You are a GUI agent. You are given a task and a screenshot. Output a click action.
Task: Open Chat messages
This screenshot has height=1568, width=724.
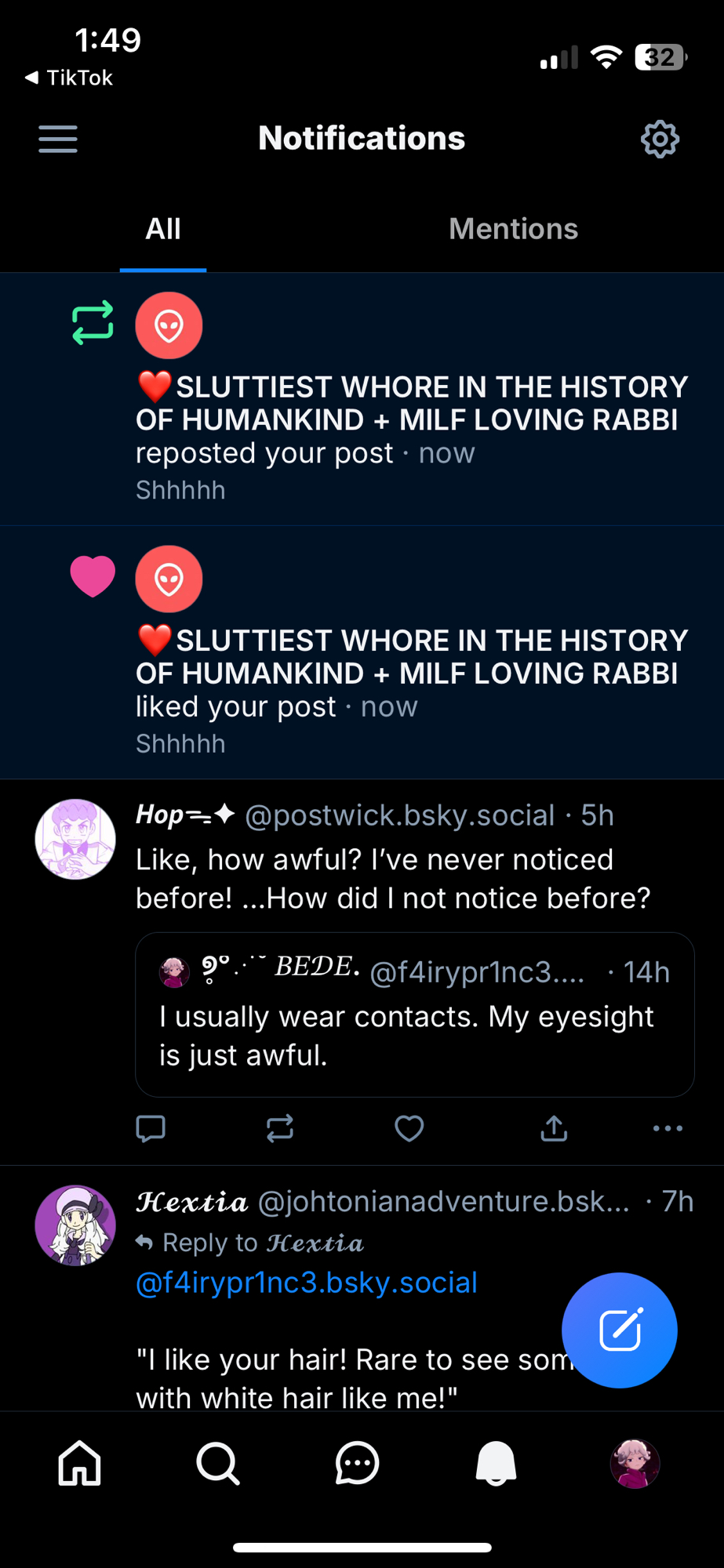click(x=357, y=1463)
